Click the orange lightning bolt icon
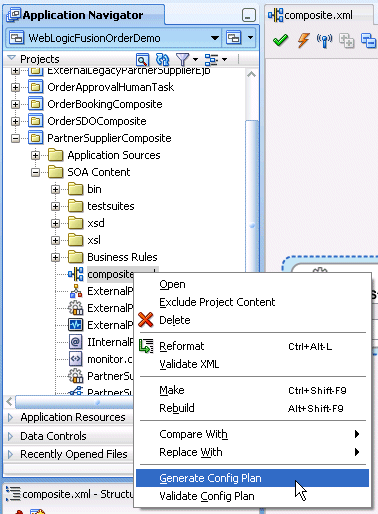 click(x=303, y=40)
